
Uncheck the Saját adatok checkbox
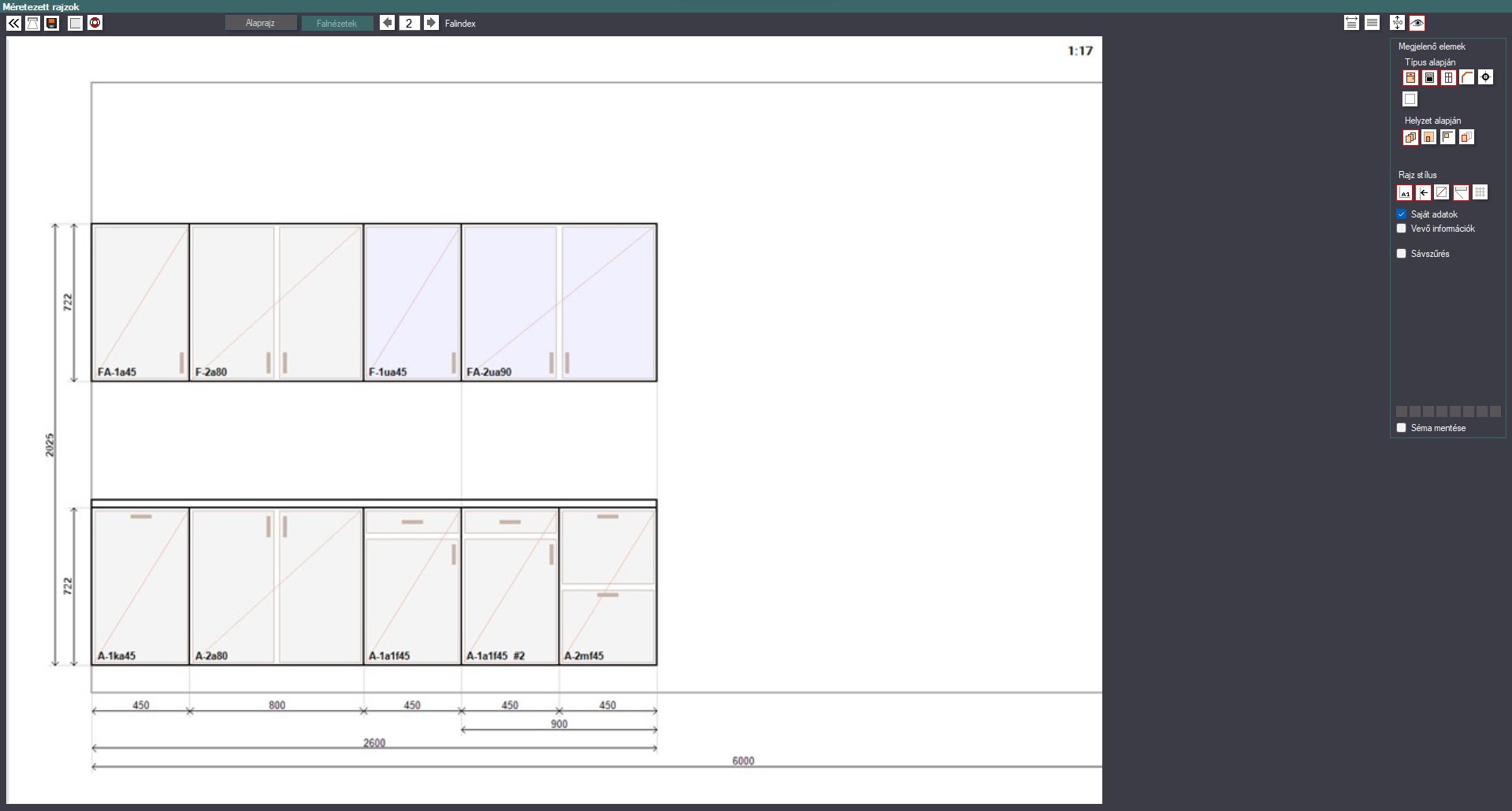pyautogui.click(x=1401, y=214)
